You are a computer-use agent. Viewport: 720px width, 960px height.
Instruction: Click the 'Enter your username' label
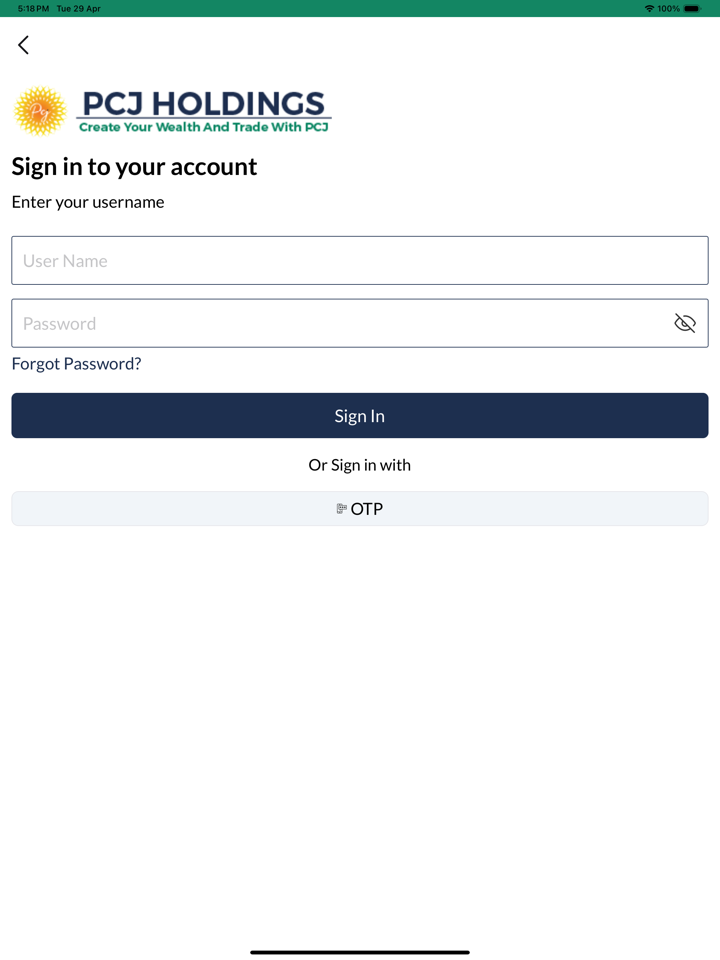pos(88,202)
